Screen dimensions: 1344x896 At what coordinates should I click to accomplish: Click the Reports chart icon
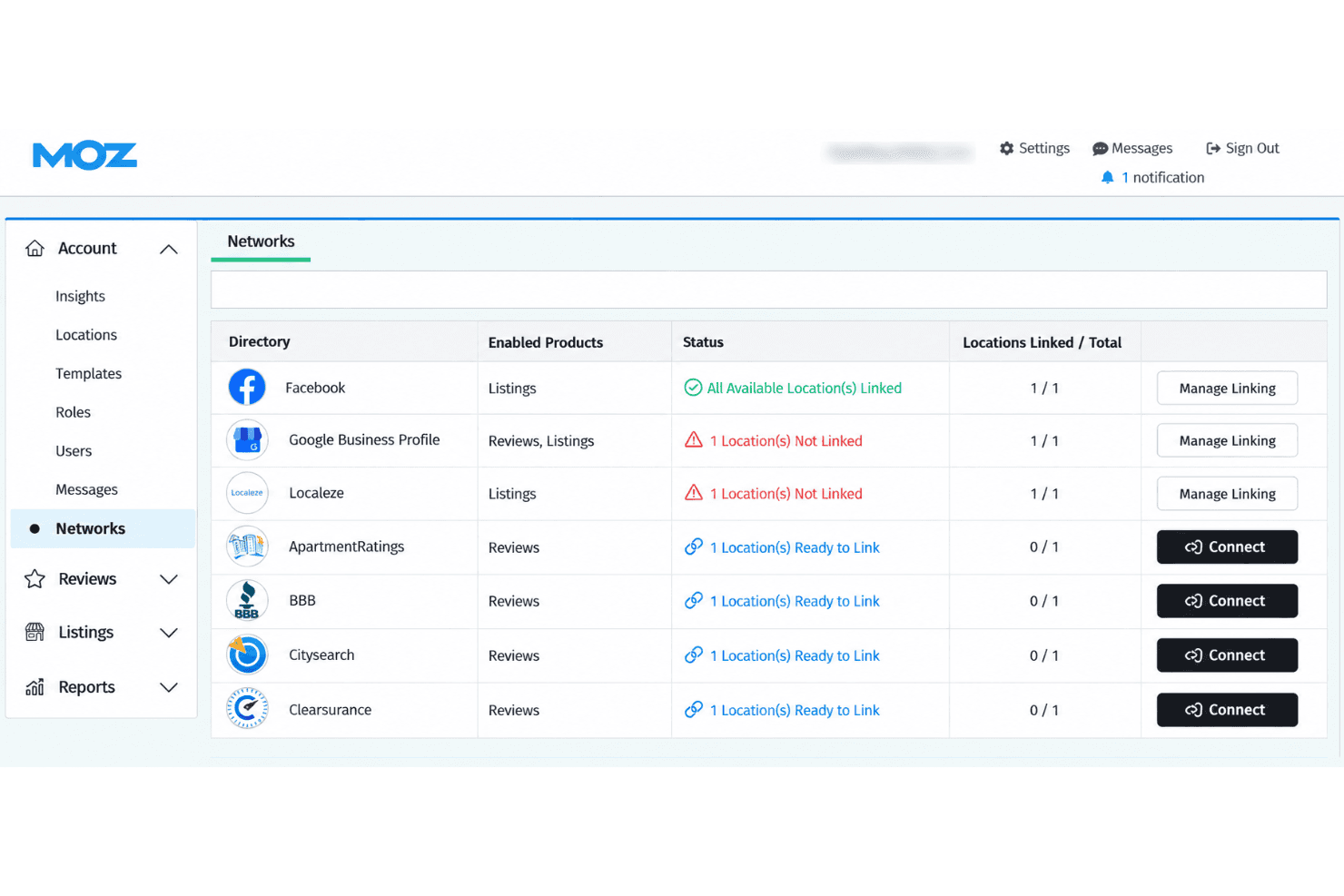[35, 687]
